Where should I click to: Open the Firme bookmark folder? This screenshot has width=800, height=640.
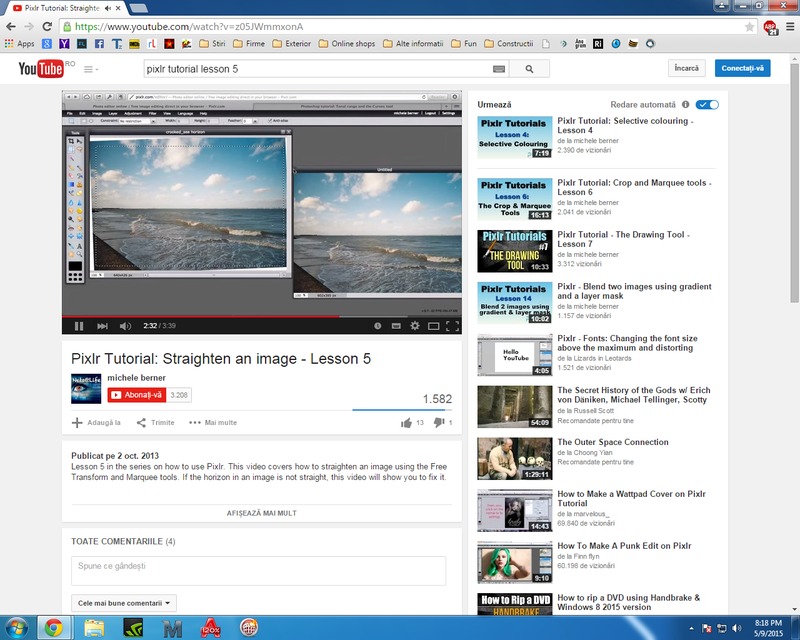tap(249, 44)
